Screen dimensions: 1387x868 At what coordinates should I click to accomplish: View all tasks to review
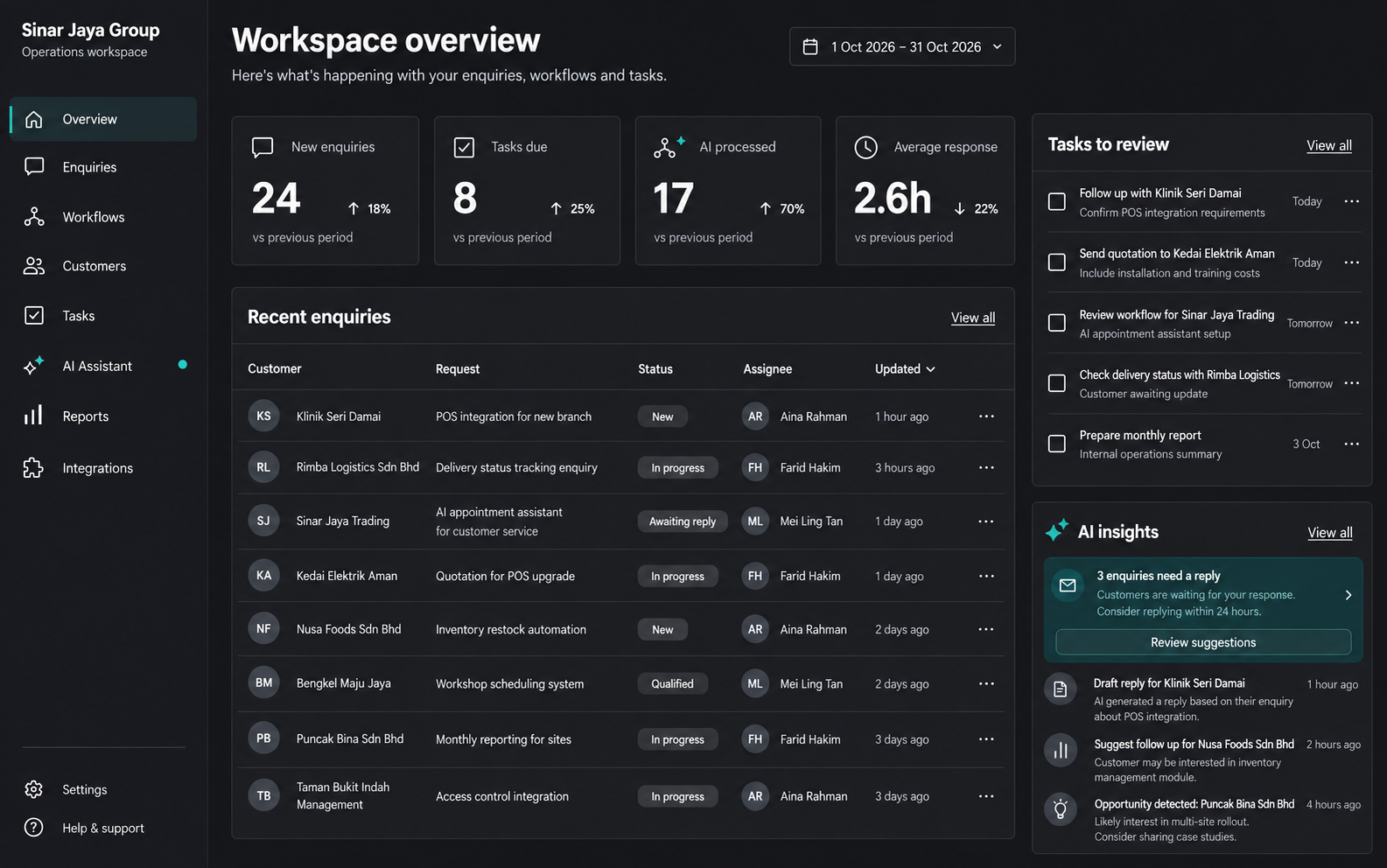click(1329, 145)
